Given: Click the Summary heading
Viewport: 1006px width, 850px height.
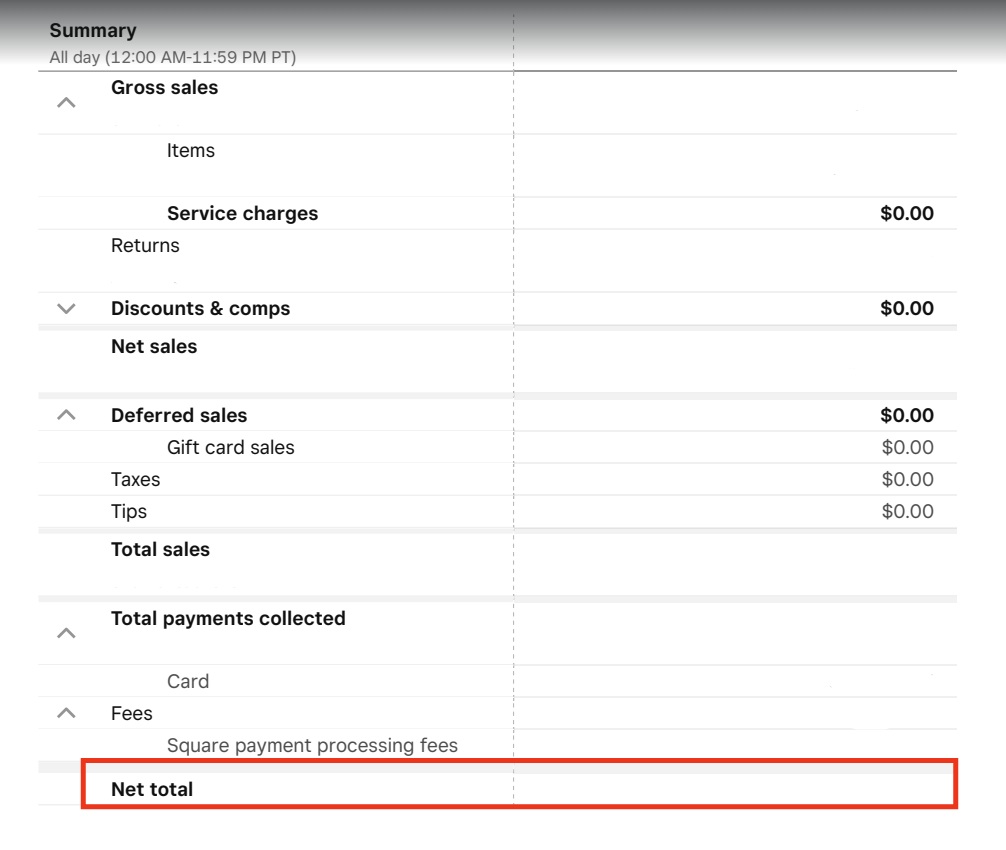Looking at the screenshot, I should 93,31.
